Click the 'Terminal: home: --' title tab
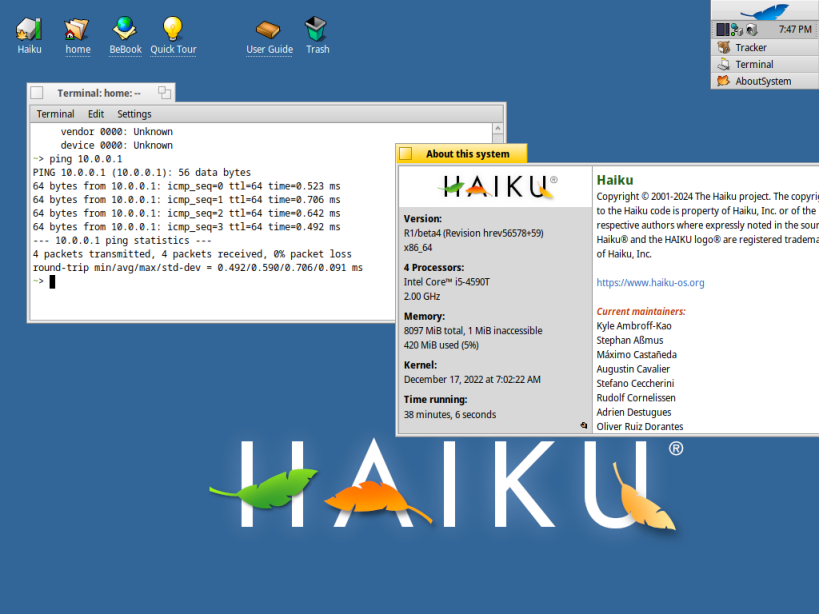The image size is (819, 614). [x=99, y=93]
